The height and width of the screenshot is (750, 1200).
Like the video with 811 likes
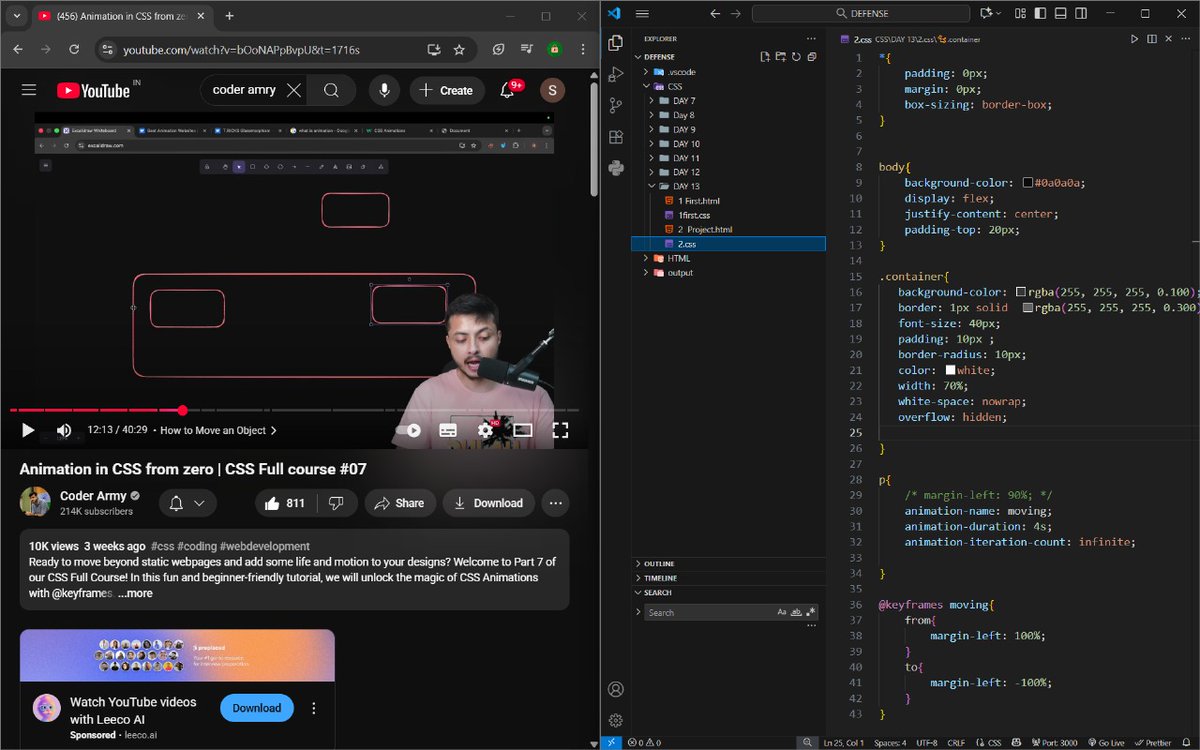[286, 503]
